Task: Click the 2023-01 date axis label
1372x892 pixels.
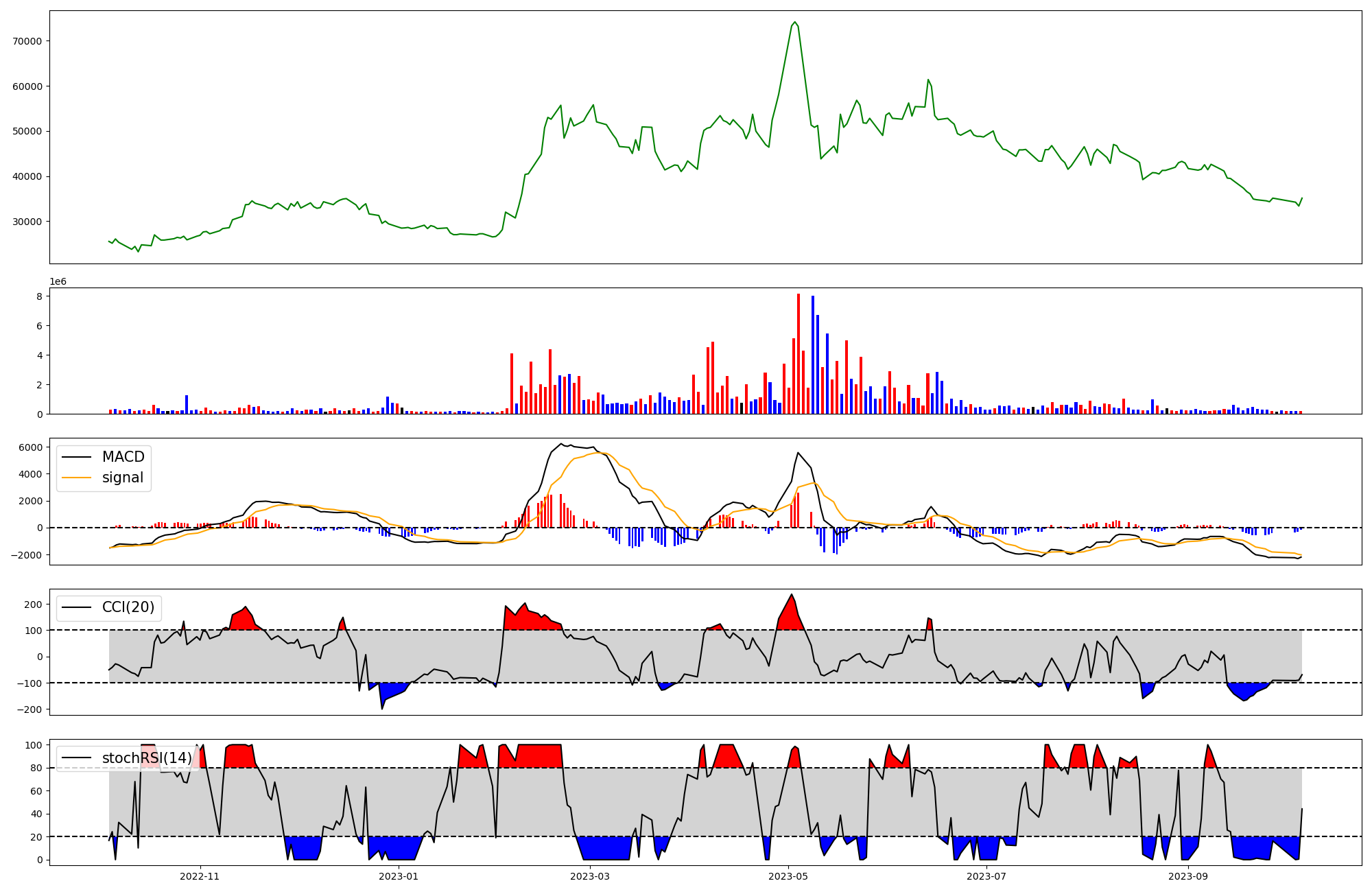Action: pos(398,876)
